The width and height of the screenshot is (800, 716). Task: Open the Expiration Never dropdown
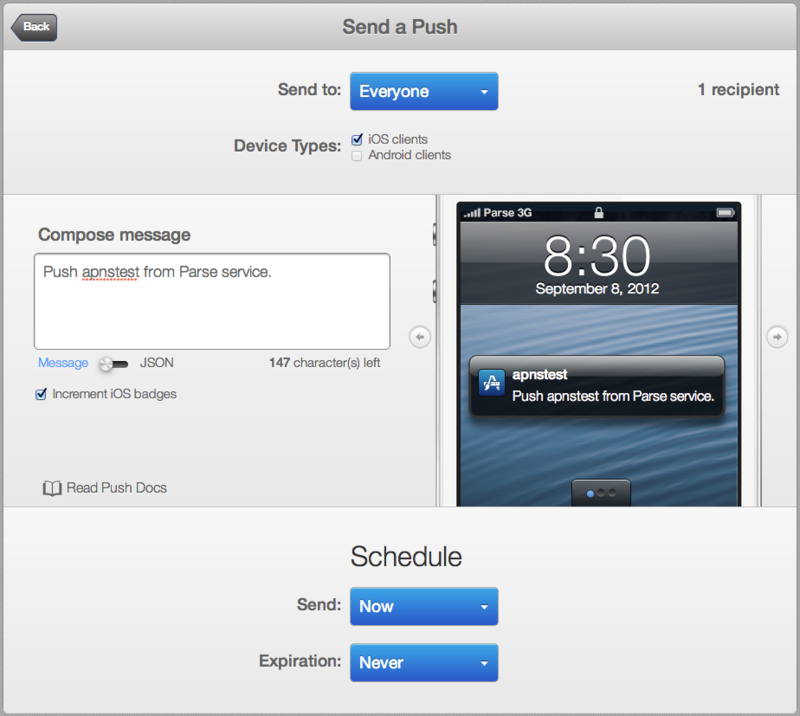pyautogui.click(x=424, y=662)
